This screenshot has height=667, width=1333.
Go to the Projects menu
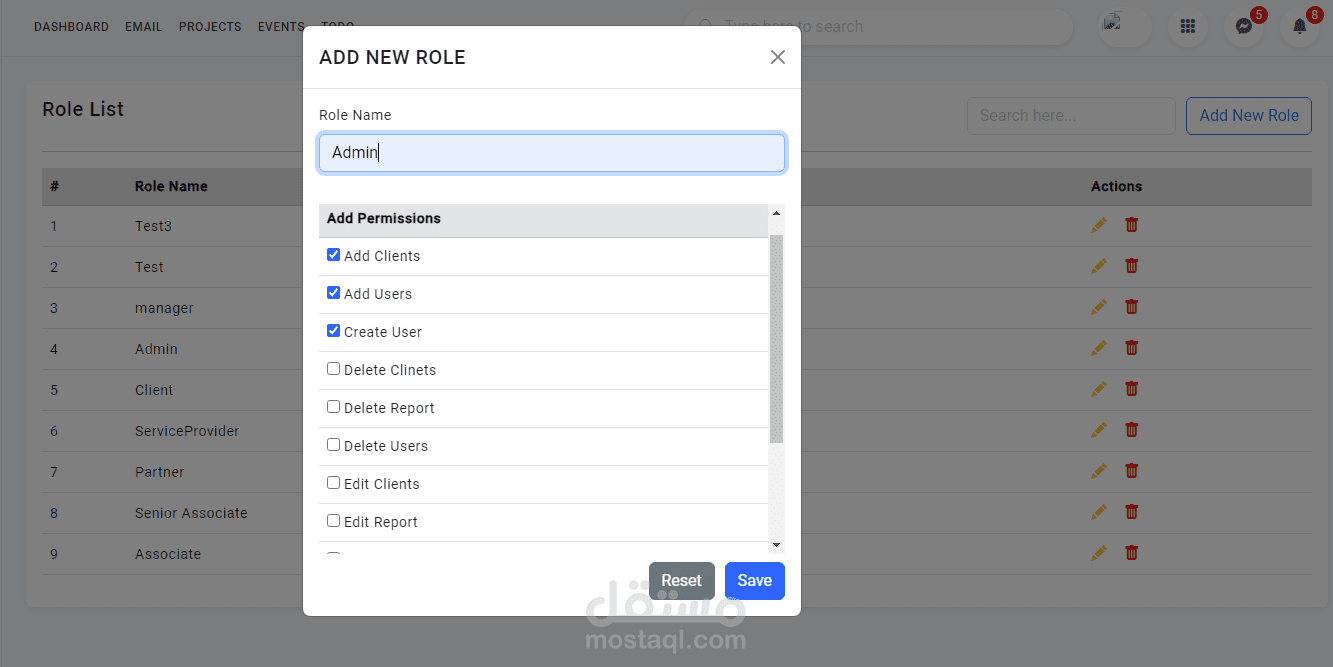(210, 27)
